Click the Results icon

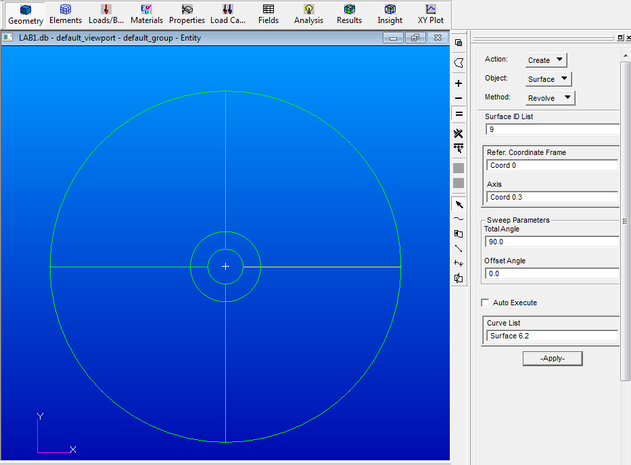[x=349, y=13]
